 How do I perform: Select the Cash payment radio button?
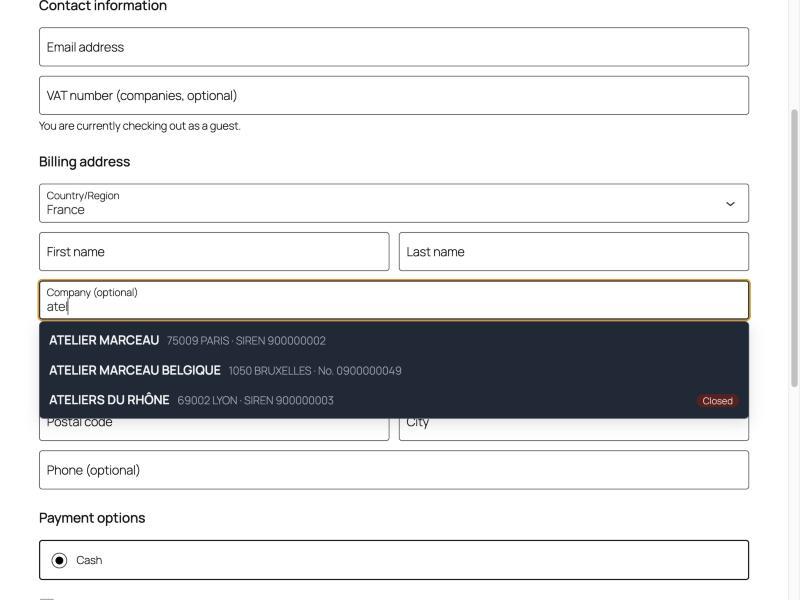(59, 560)
